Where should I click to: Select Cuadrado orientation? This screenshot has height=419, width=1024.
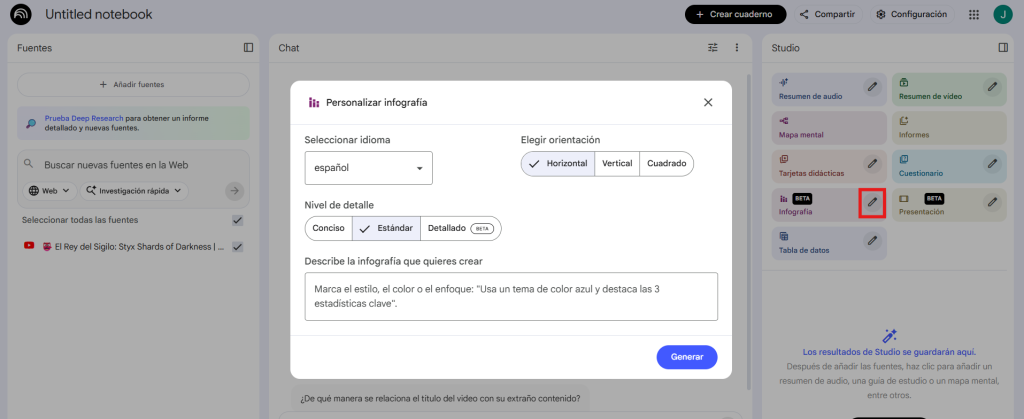pos(667,164)
